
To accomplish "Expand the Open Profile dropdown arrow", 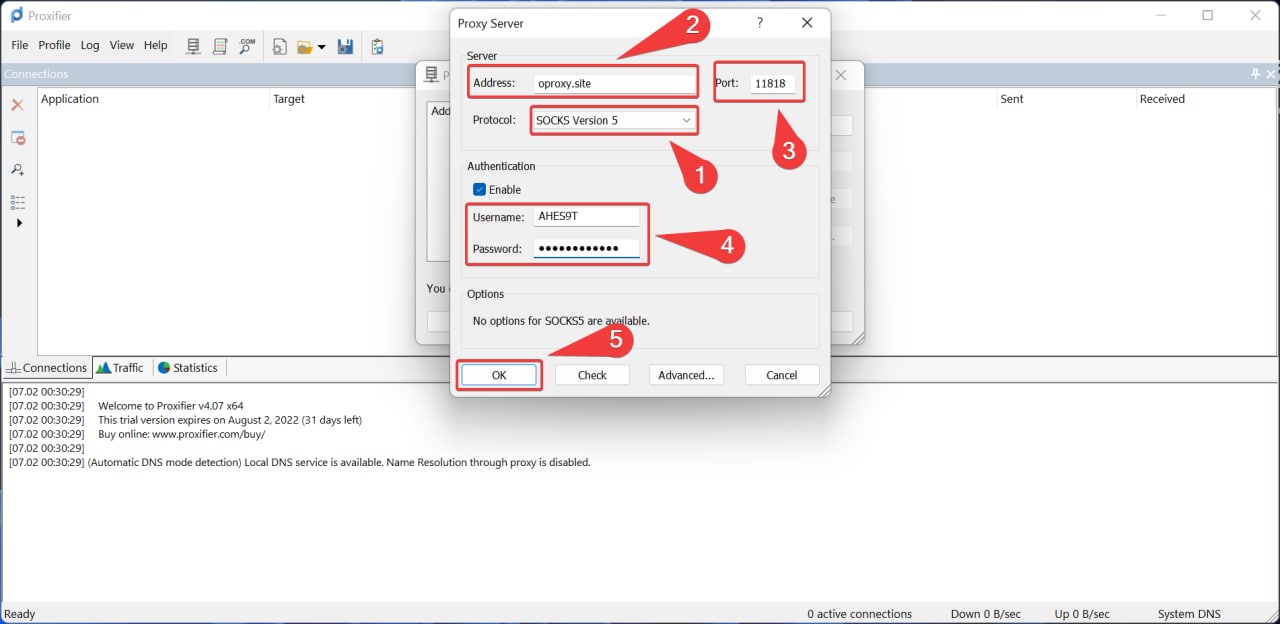I will pyautogui.click(x=321, y=47).
